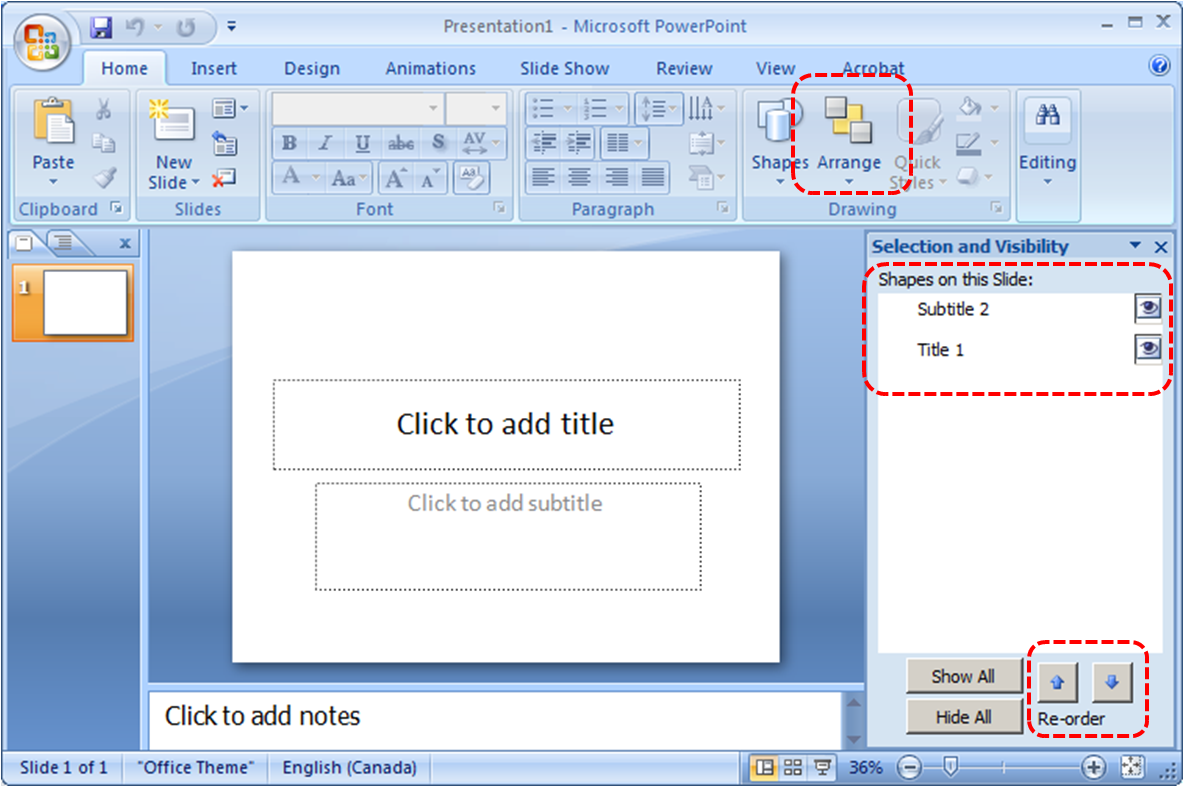Toggle Italic text formatting
Screen dimensions: 1184x787
(x=325, y=143)
